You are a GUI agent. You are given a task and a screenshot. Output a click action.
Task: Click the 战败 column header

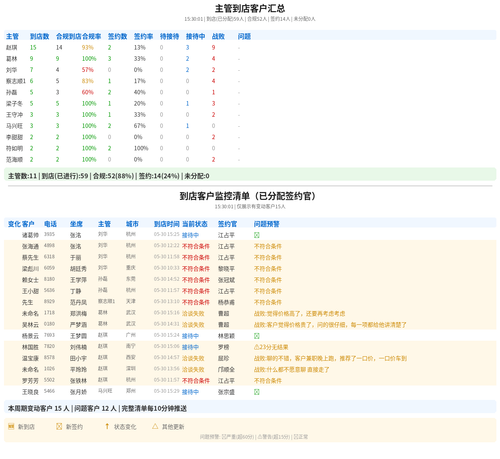pyautogui.click(x=218, y=36)
